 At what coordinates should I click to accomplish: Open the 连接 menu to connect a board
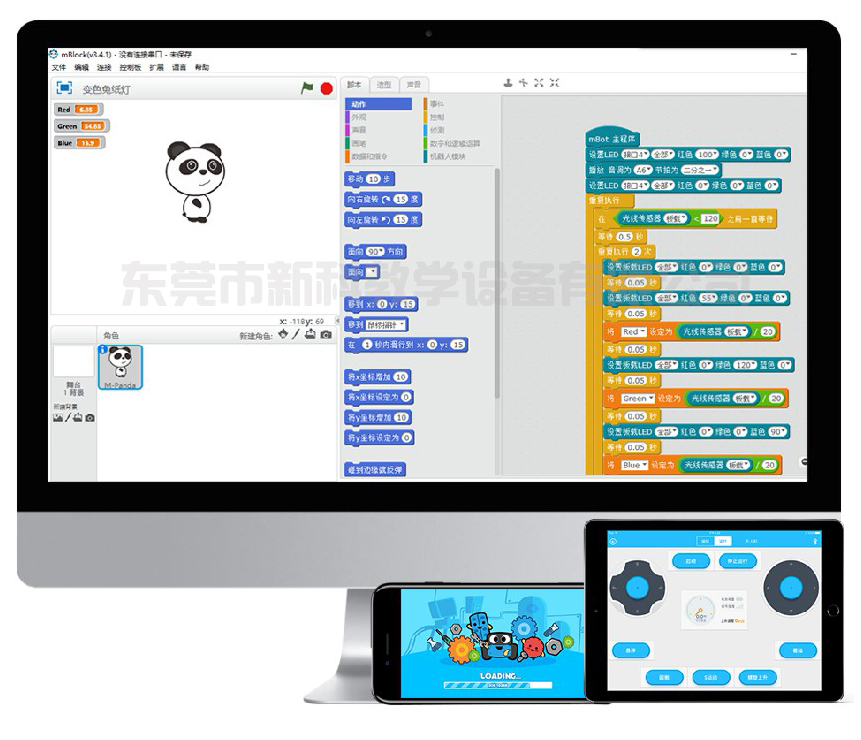point(105,66)
